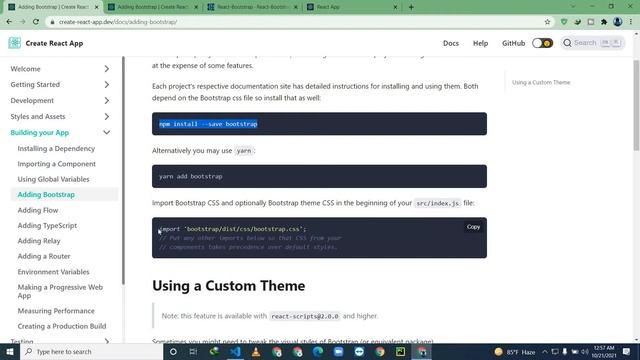The image size is (640, 360).
Task: Open Visual Studio Code from taskbar
Action: click(x=235, y=351)
